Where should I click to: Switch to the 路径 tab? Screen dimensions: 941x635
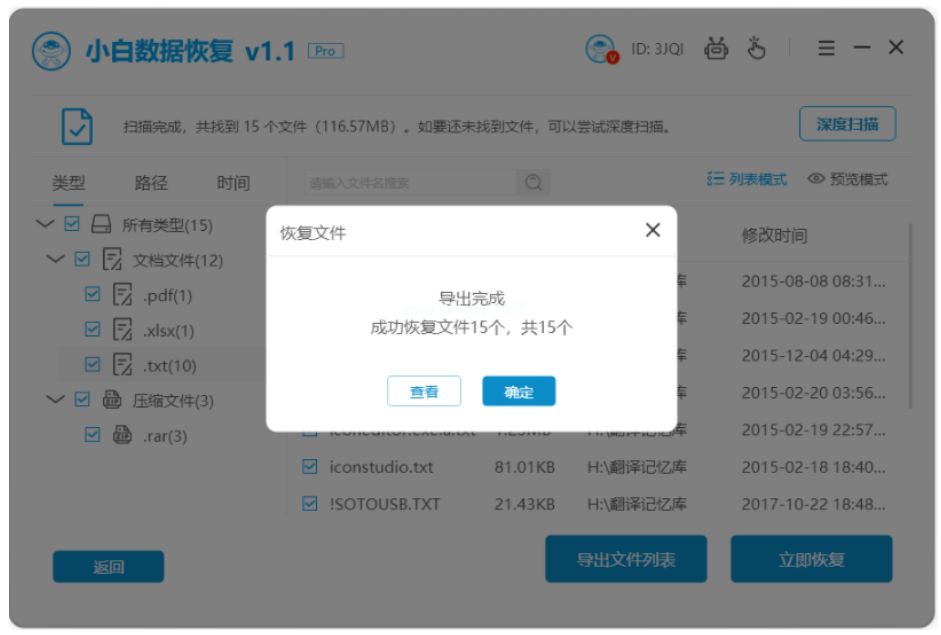click(151, 183)
